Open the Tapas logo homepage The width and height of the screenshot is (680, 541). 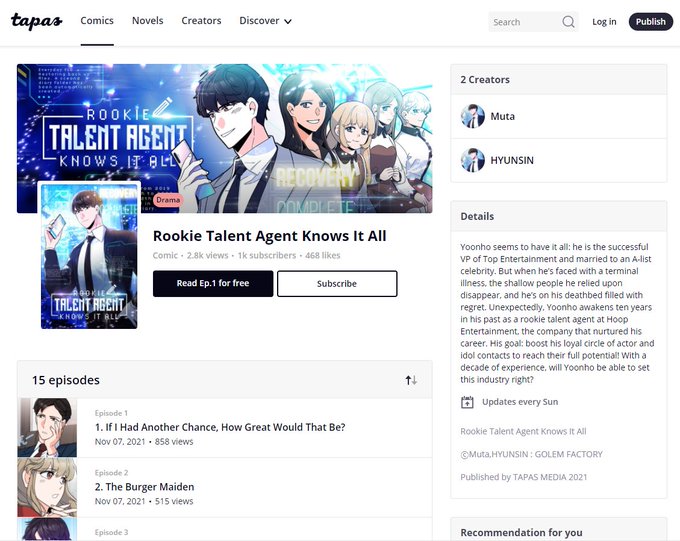coord(36,21)
